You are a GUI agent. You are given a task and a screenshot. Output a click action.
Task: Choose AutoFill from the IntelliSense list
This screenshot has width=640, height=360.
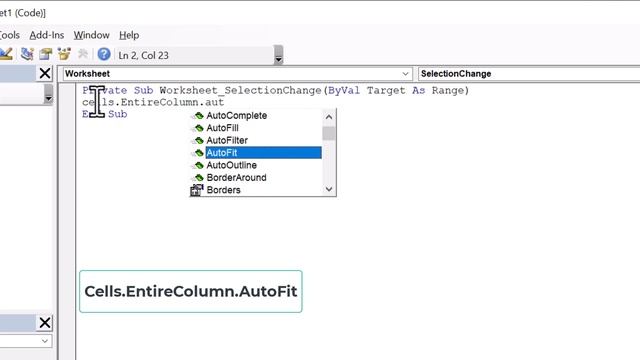click(x=222, y=128)
